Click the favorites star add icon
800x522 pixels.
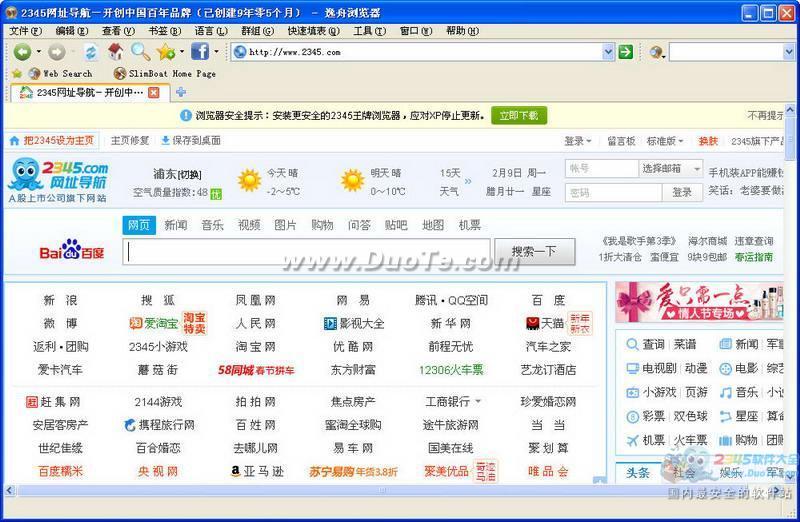[166, 52]
